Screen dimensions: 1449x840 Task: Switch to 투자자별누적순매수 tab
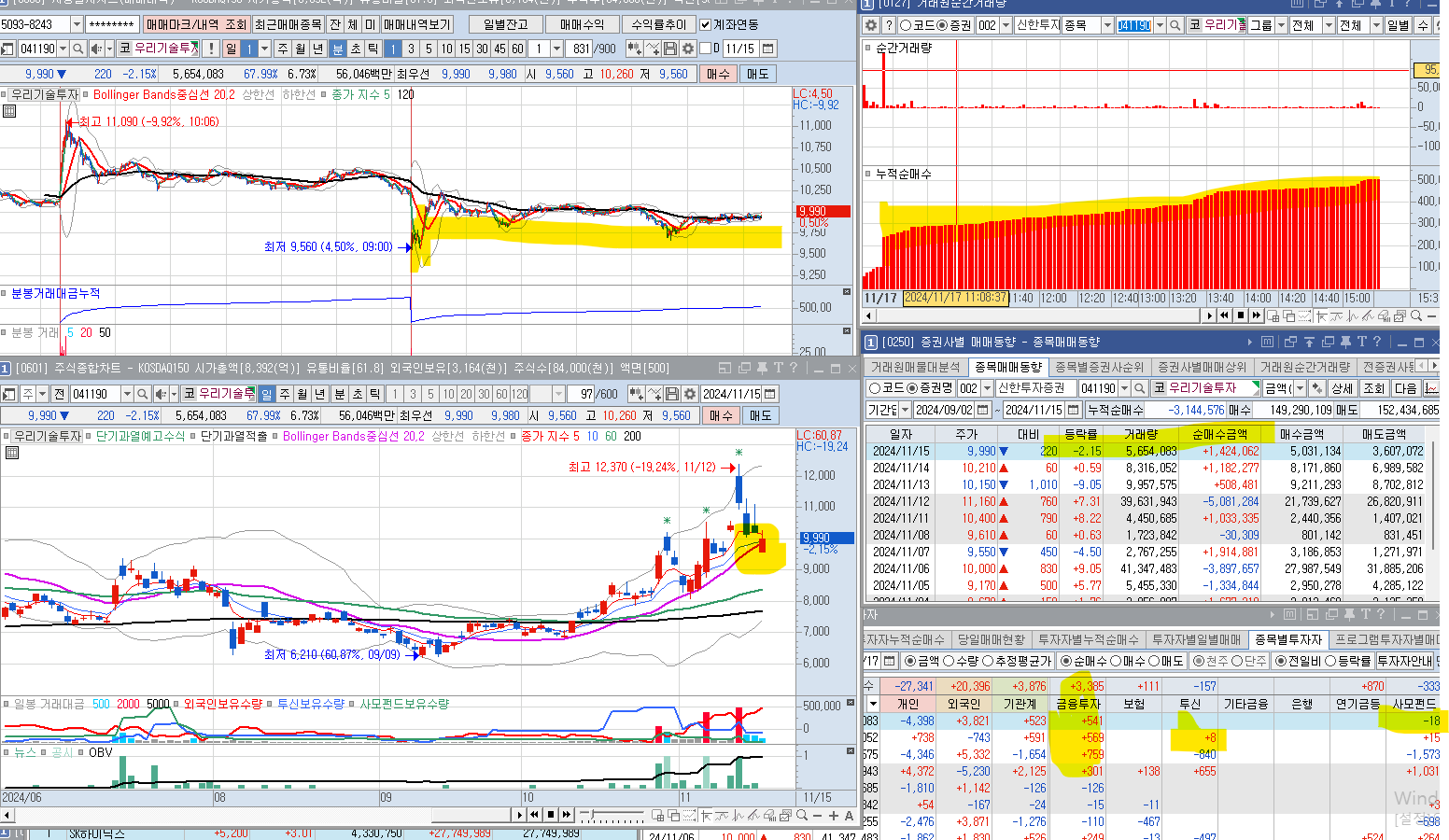pos(1088,640)
